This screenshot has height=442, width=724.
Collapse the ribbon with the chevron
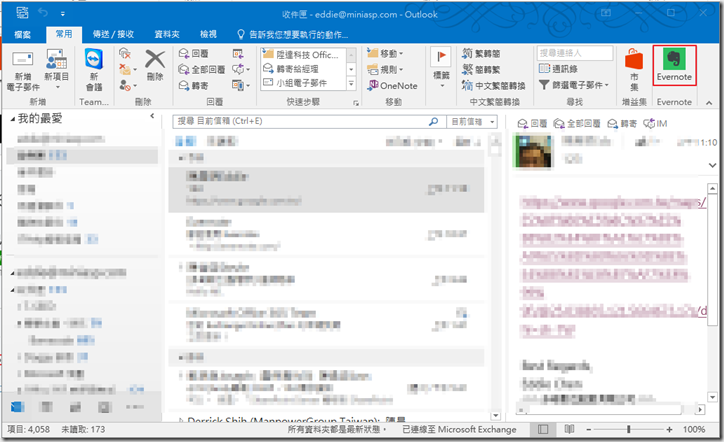pyautogui.click(x=709, y=103)
